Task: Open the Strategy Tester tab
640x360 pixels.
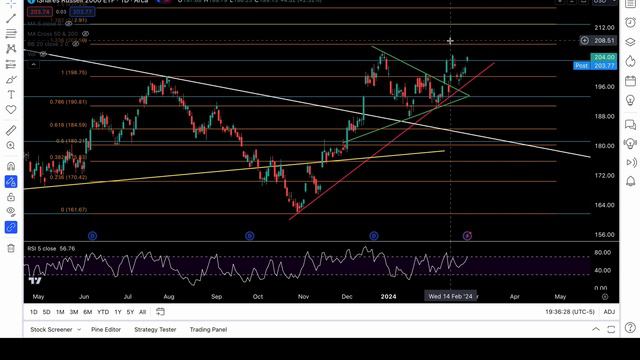Action: pyautogui.click(x=155, y=329)
